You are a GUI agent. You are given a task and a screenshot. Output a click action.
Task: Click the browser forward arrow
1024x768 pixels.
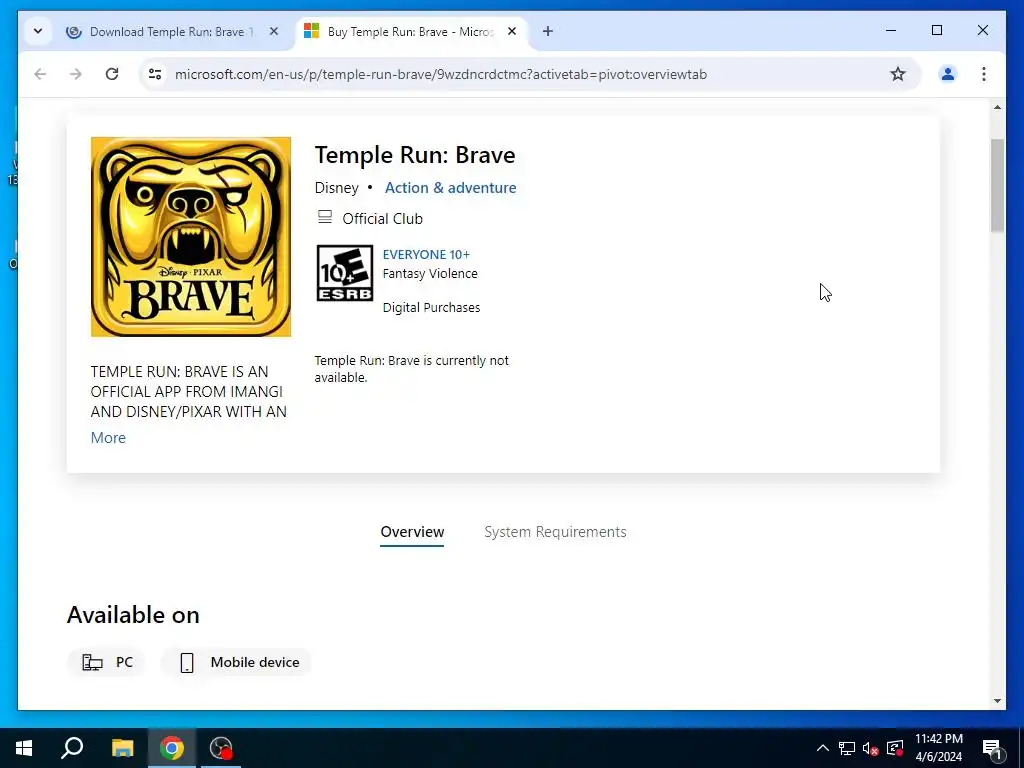tap(76, 74)
